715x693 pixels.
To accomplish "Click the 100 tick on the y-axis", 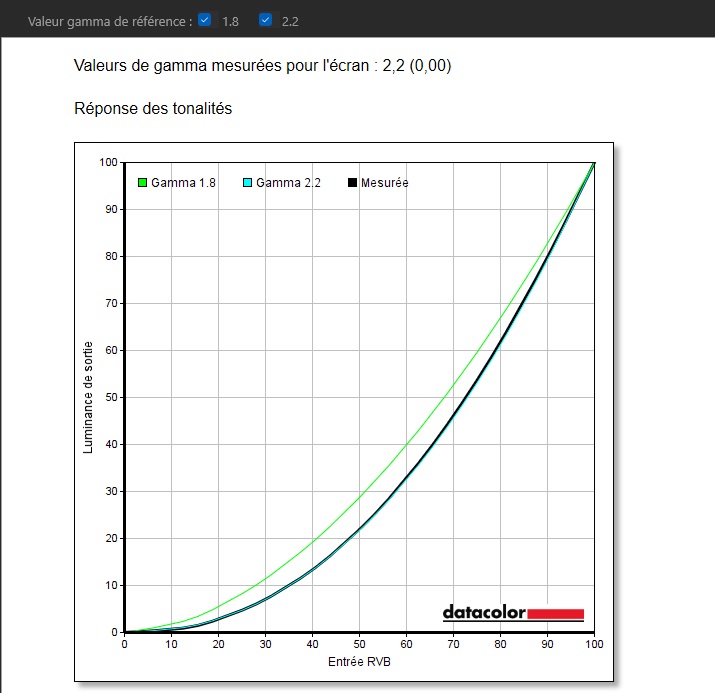I will click(x=108, y=162).
